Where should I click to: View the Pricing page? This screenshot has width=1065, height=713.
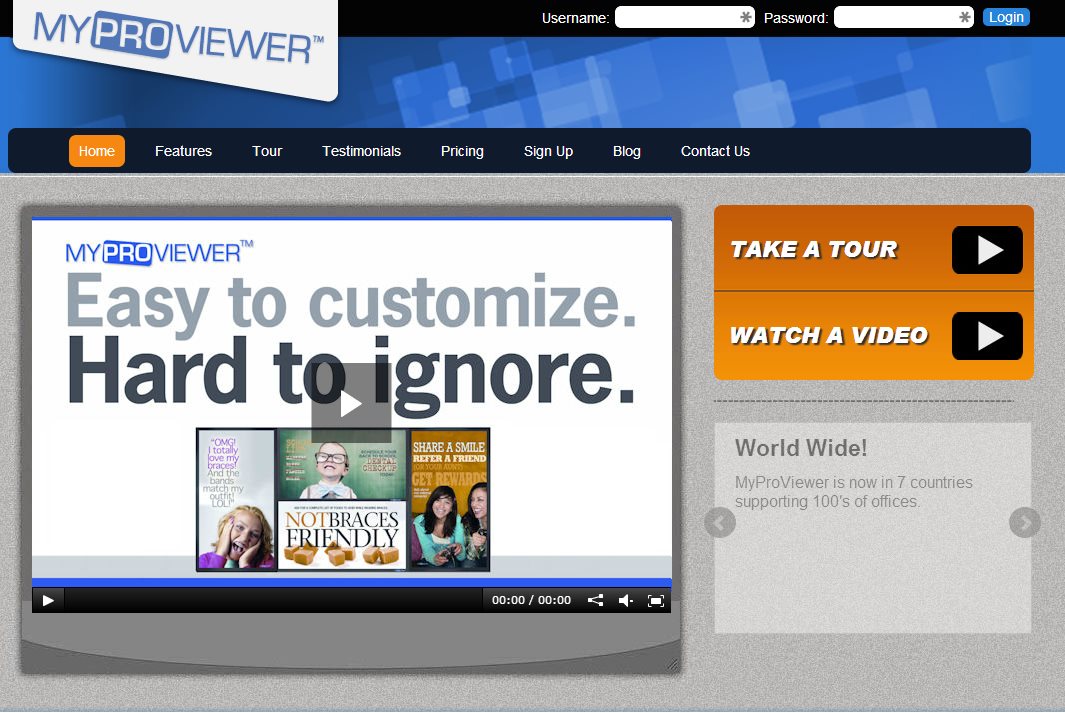pos(462,151)
